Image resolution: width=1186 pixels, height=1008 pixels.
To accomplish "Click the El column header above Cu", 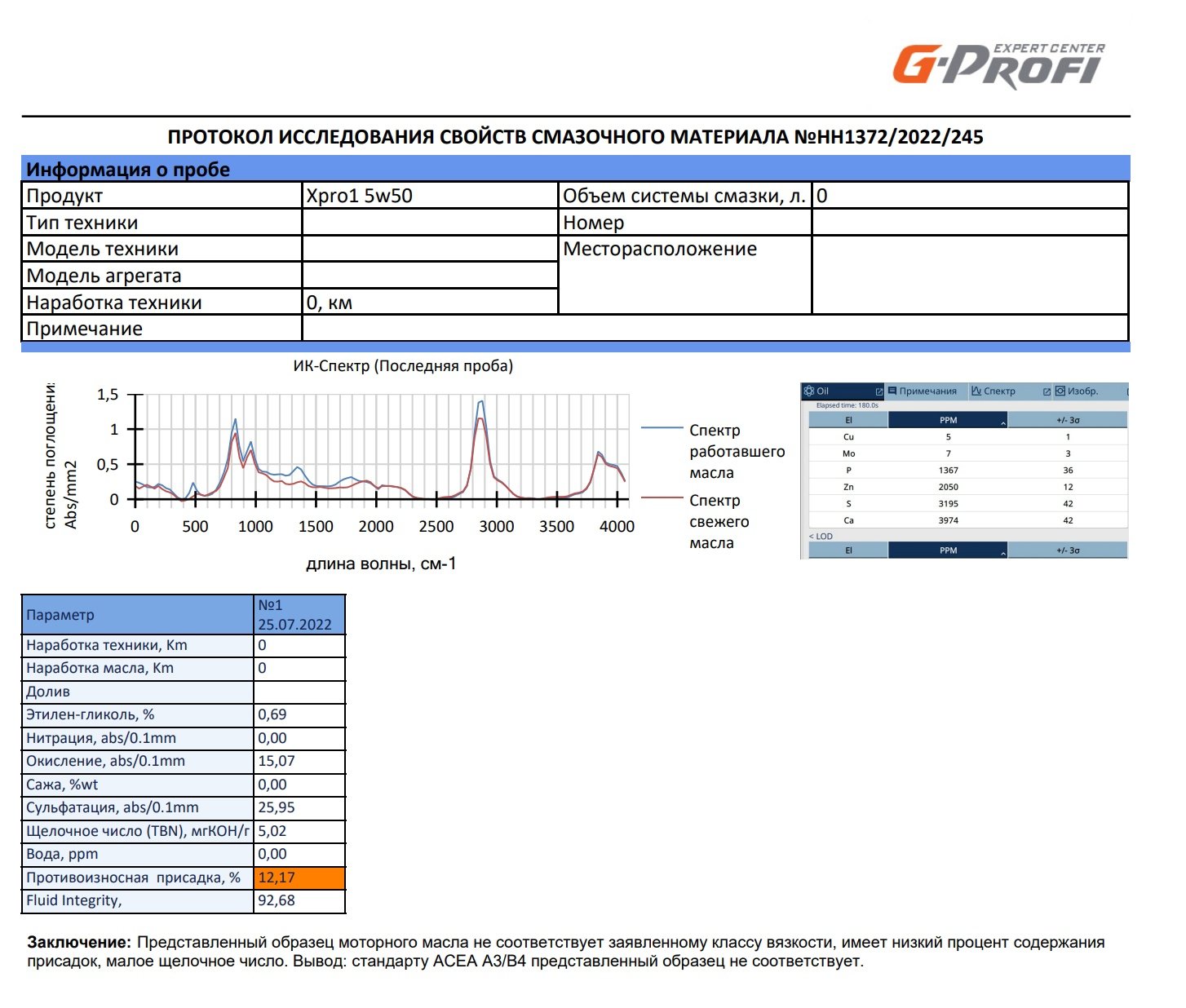I will click(848, 420).
